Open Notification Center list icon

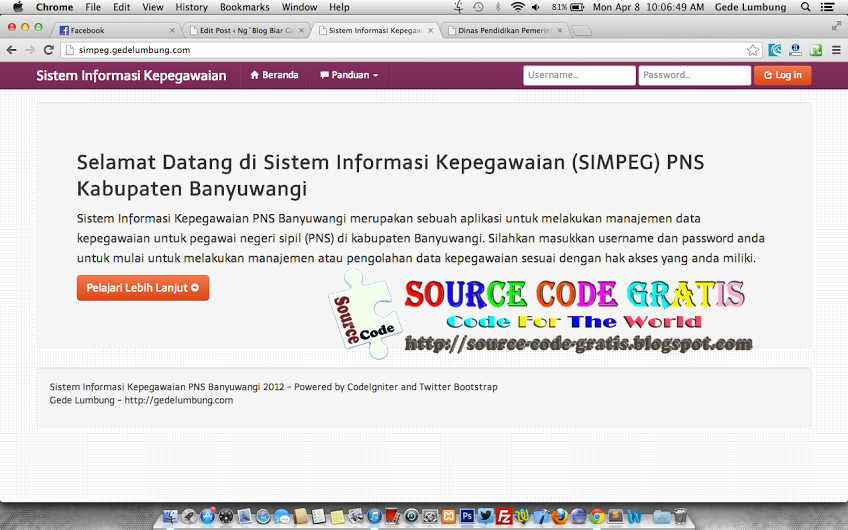(827, 7)
